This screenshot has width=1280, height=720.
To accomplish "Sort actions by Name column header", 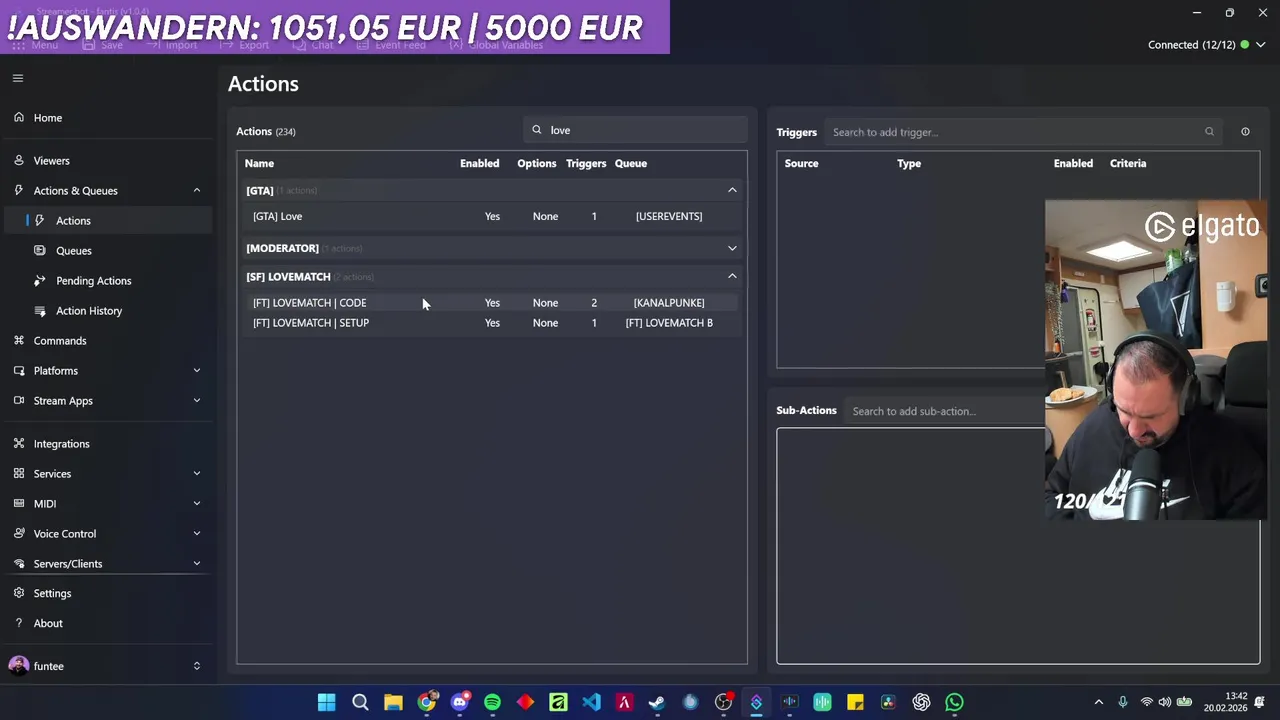I will (x=259, y=163).
